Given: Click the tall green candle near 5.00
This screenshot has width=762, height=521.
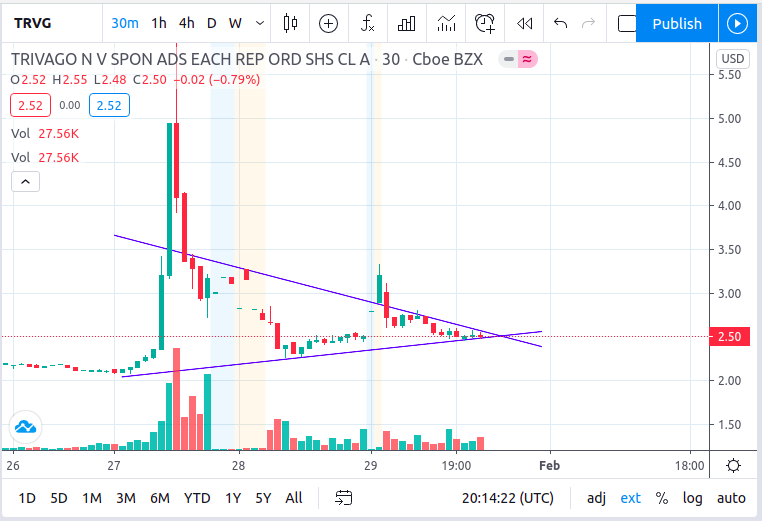Looking at the screenshot, I should pyautogui.click(x=169, y=200).
